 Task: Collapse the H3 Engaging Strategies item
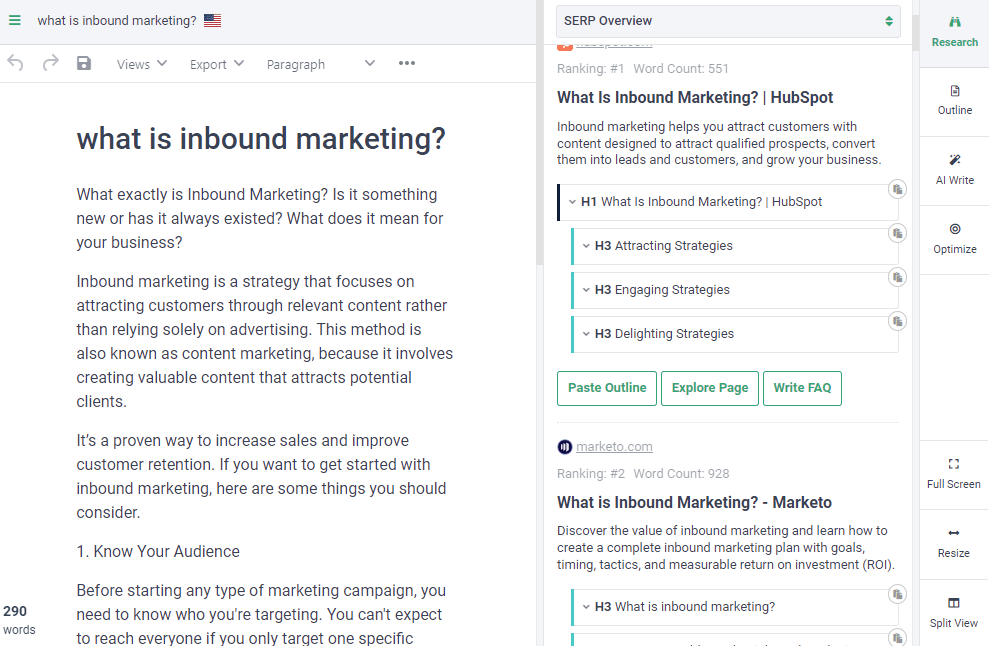click(x=586, y=290)
